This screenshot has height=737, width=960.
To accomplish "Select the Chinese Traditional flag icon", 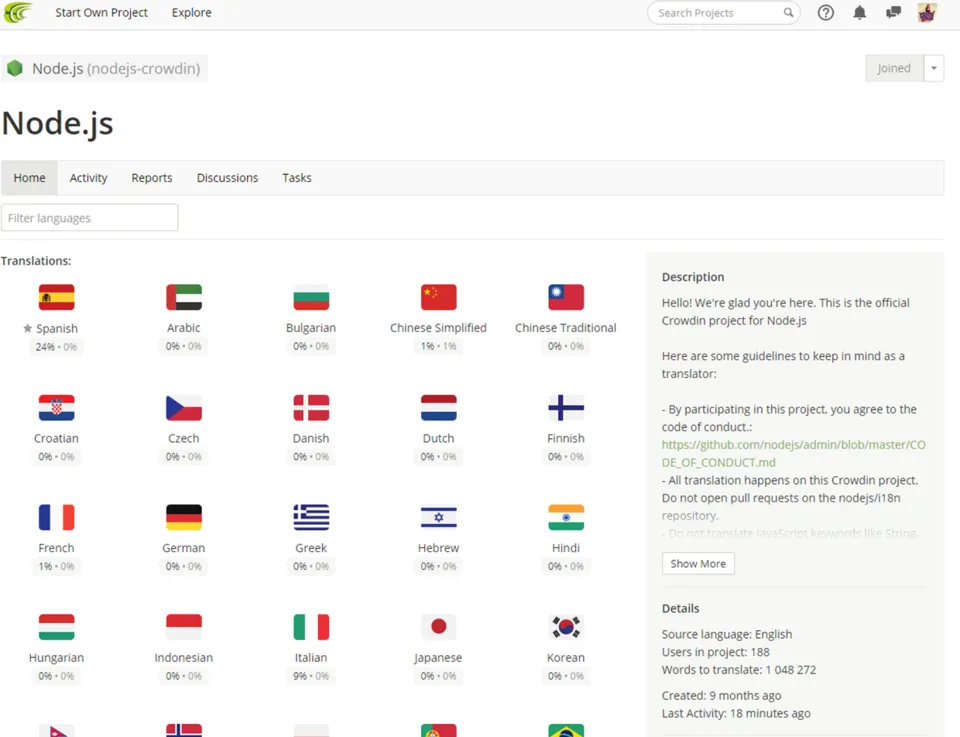I will (566, 297).
